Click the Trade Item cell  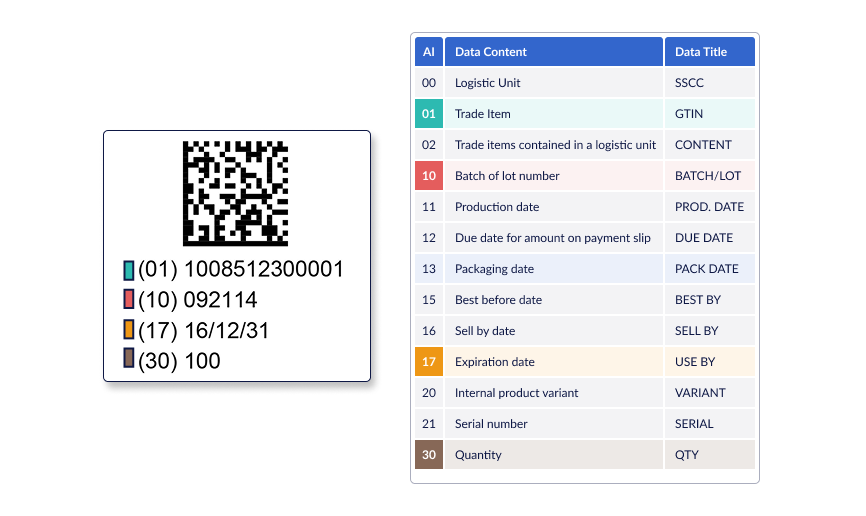554,114
